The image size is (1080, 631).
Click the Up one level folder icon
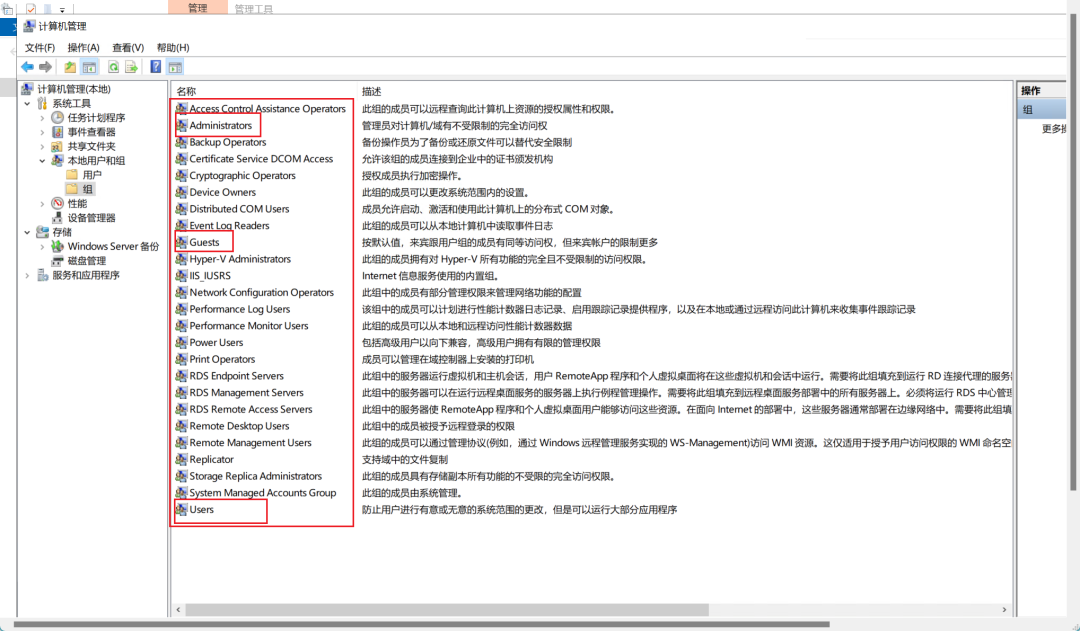[70, 67]
